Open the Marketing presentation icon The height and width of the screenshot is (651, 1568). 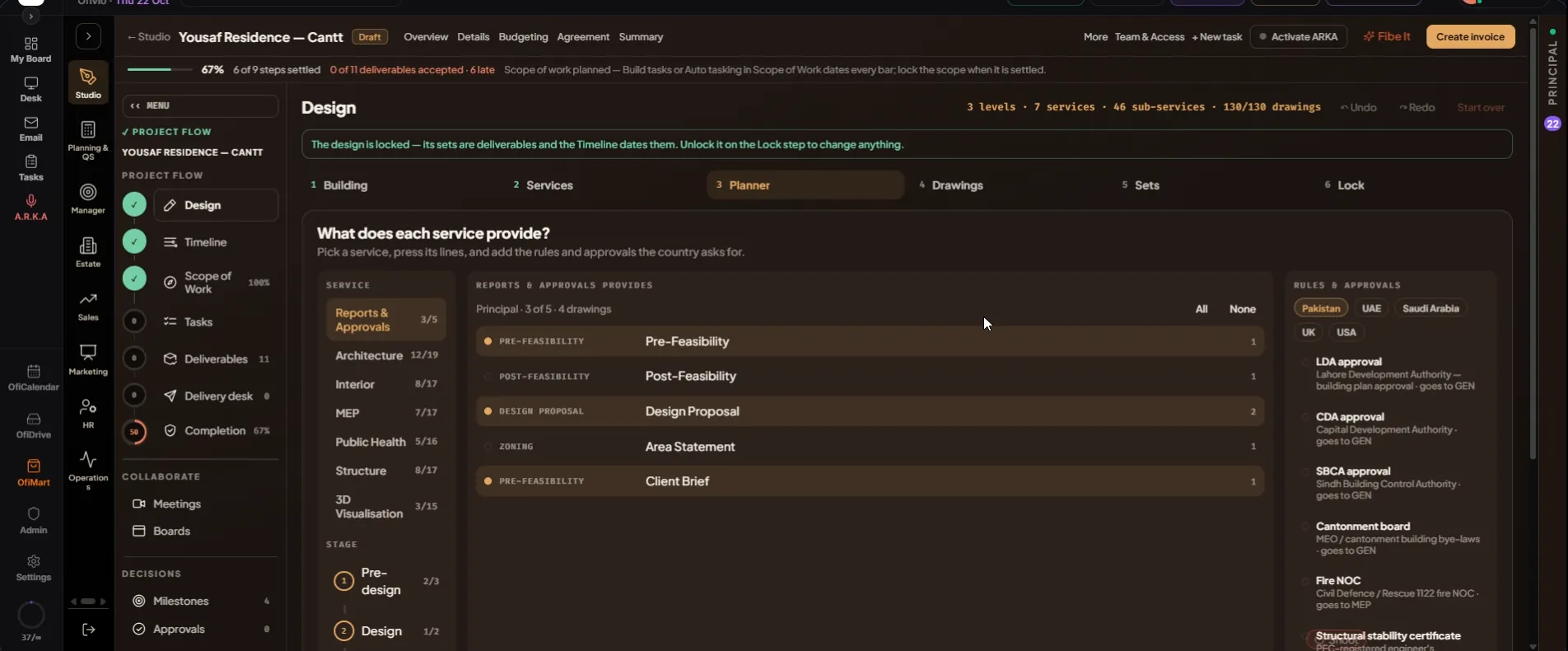point(88,359)
